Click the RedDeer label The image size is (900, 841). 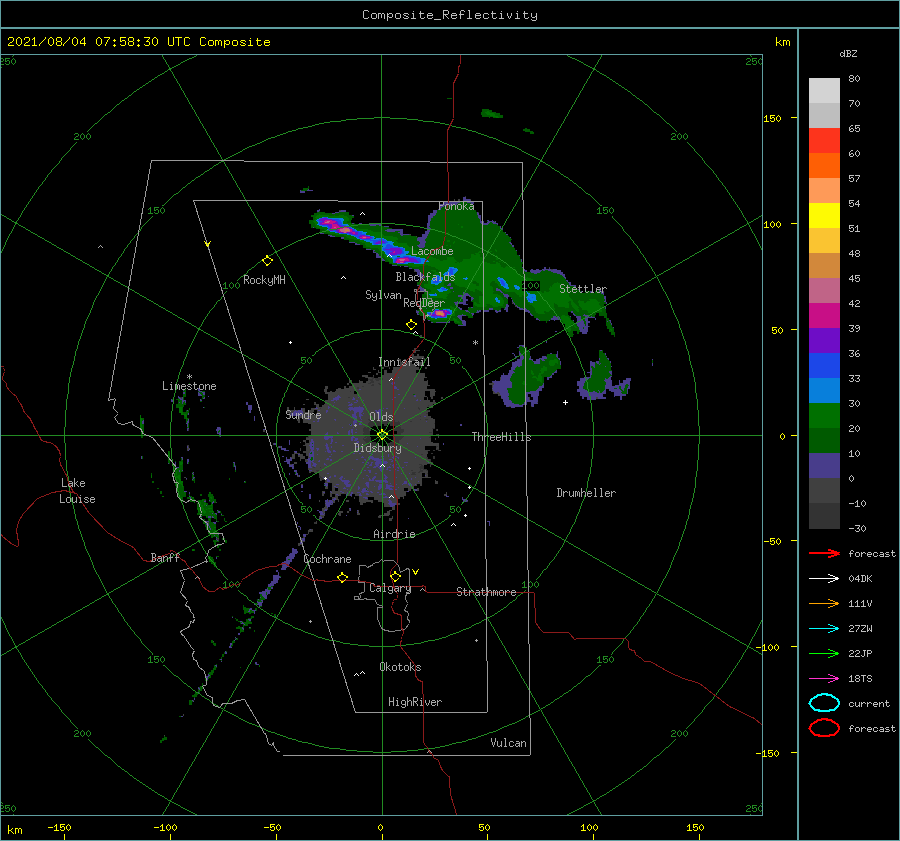(x=424, y=303)
